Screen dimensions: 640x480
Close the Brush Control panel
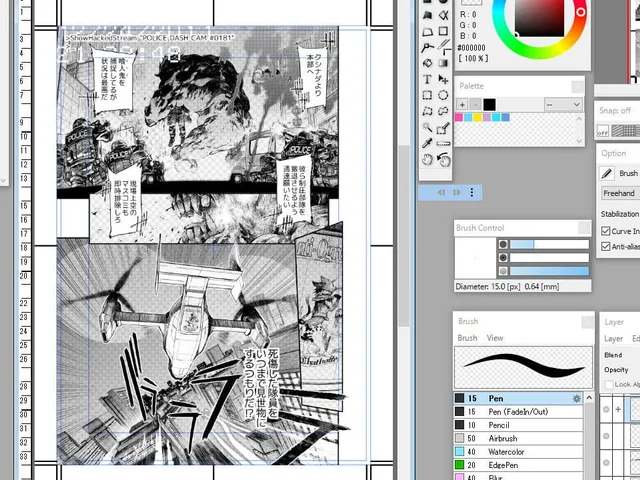584,228
